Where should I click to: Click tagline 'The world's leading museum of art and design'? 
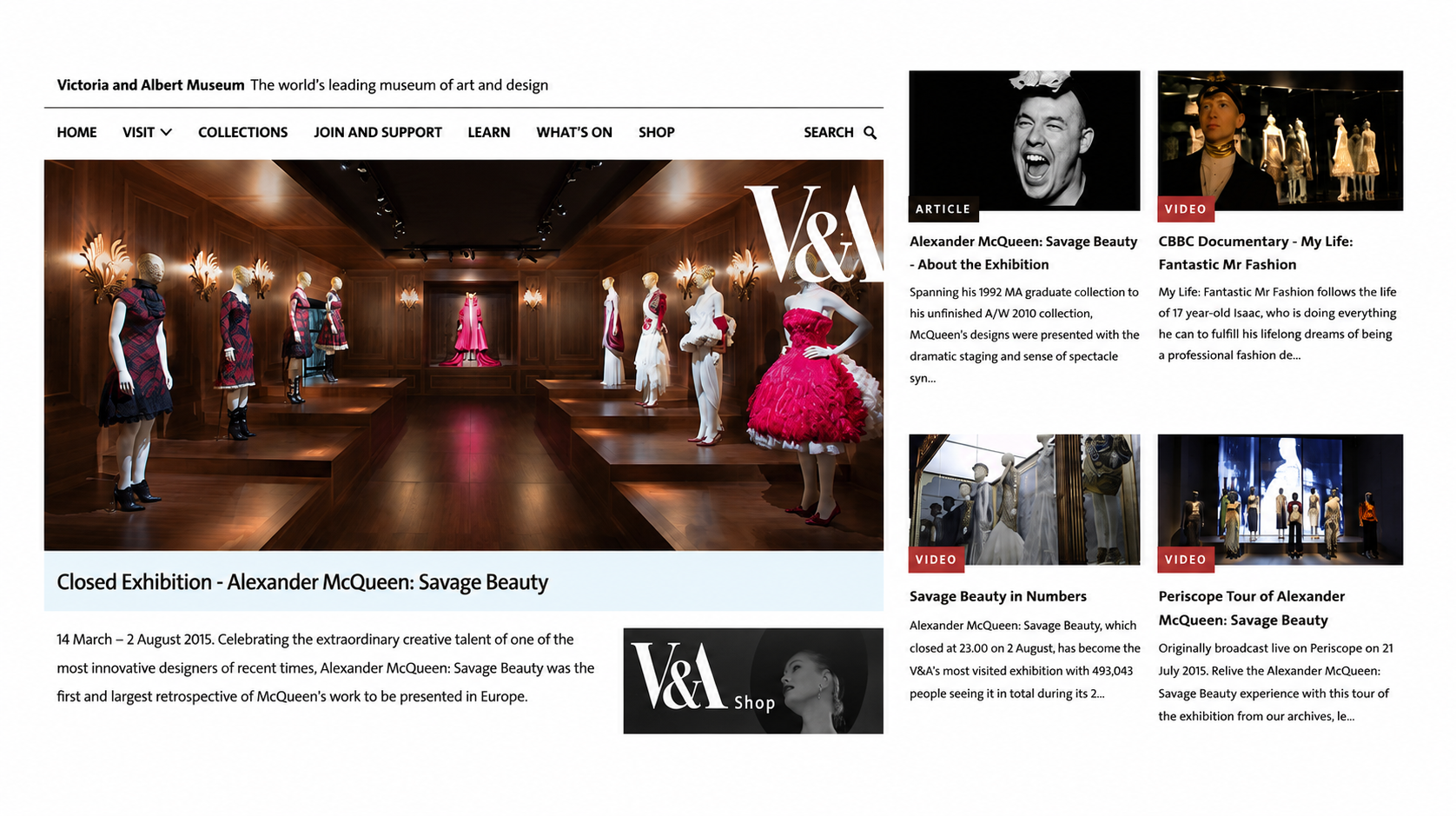point(400,85)
